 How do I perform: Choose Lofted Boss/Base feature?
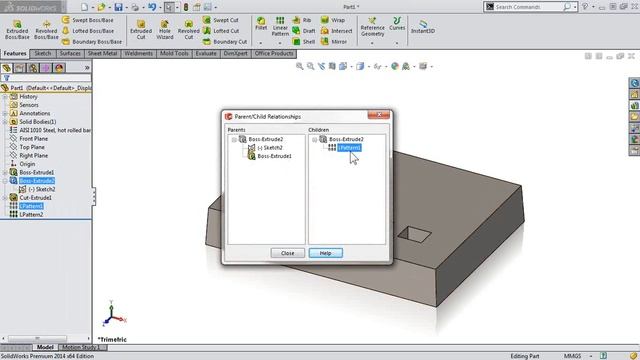pyautogui.click(x=88, y=31)
